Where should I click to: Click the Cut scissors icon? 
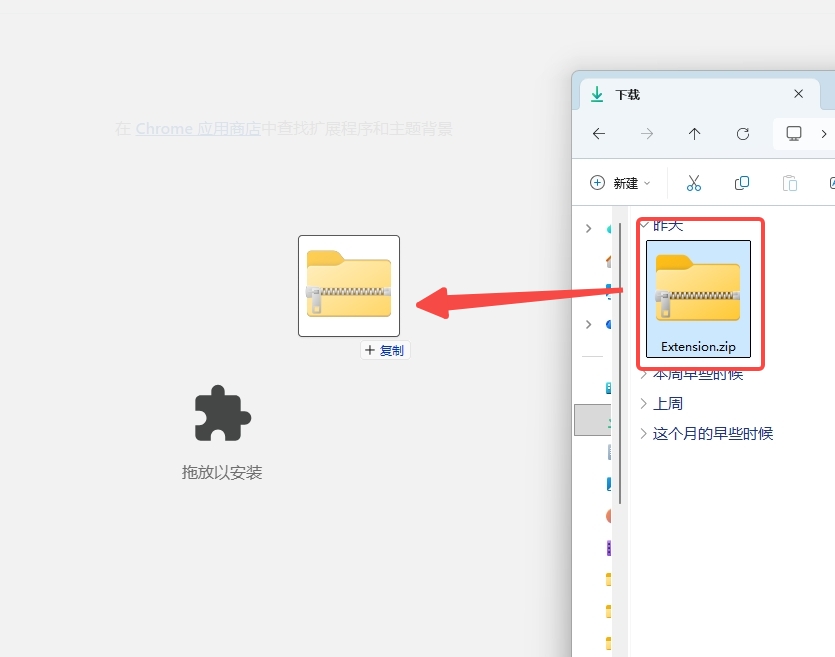tap(693, 183)
